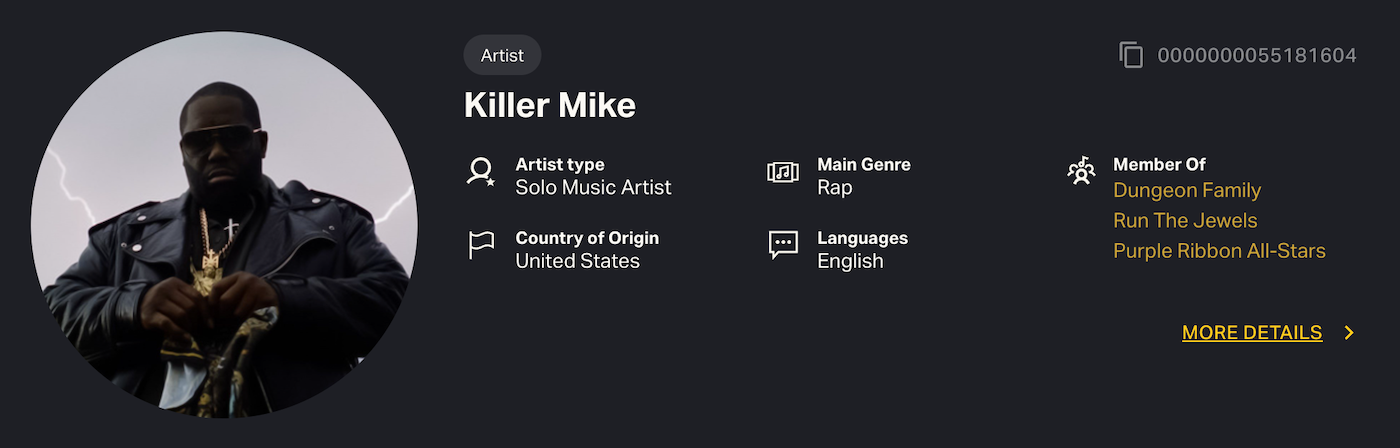Select the Killer Mike name heading
Screen dimensions: 1400x448
click(x=550, y=105)
